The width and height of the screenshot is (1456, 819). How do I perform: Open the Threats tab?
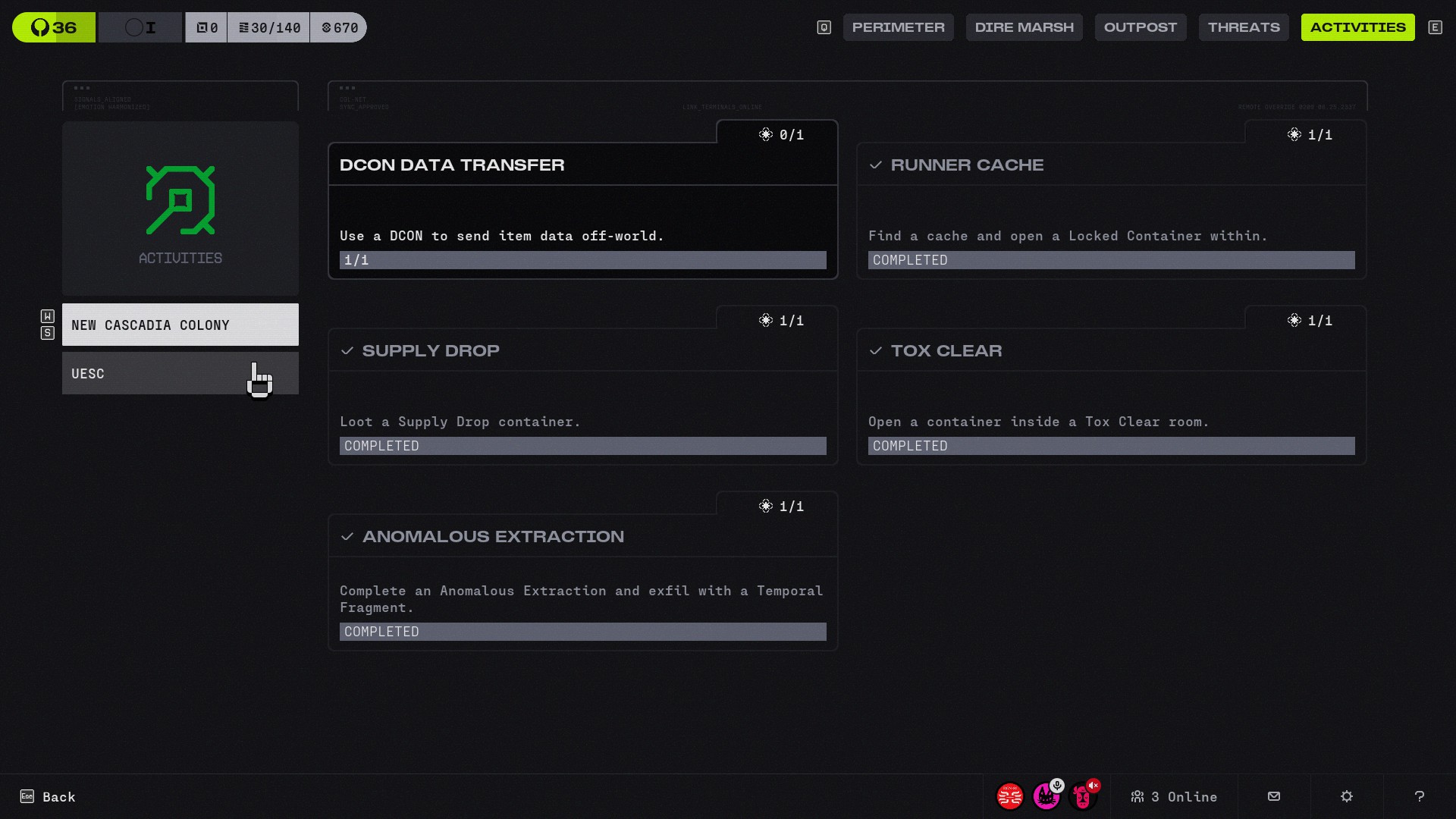coord(1243,27)
